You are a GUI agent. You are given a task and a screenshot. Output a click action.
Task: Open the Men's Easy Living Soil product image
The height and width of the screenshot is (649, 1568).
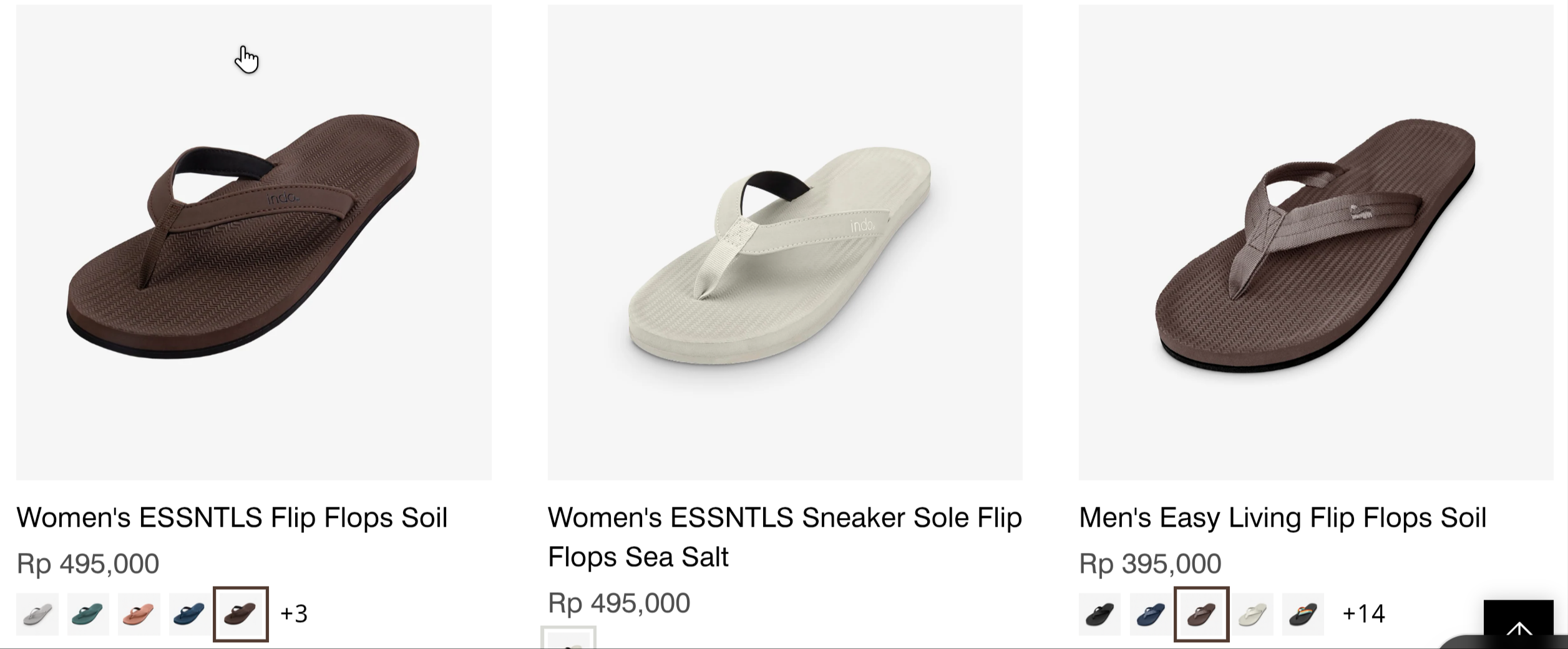click(1316, 242)
